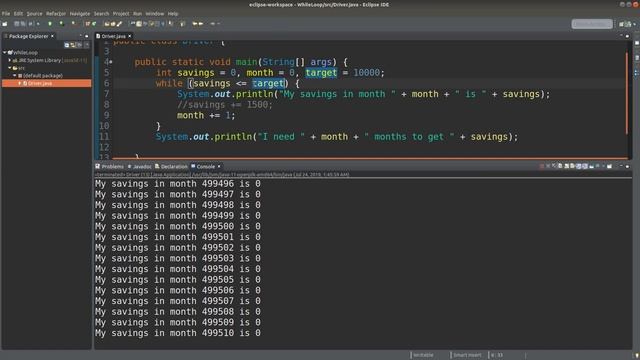Screen dimensions: 640x360
Task: Click highlighted 'target' in the while condition
Action: tap(268, 83)
